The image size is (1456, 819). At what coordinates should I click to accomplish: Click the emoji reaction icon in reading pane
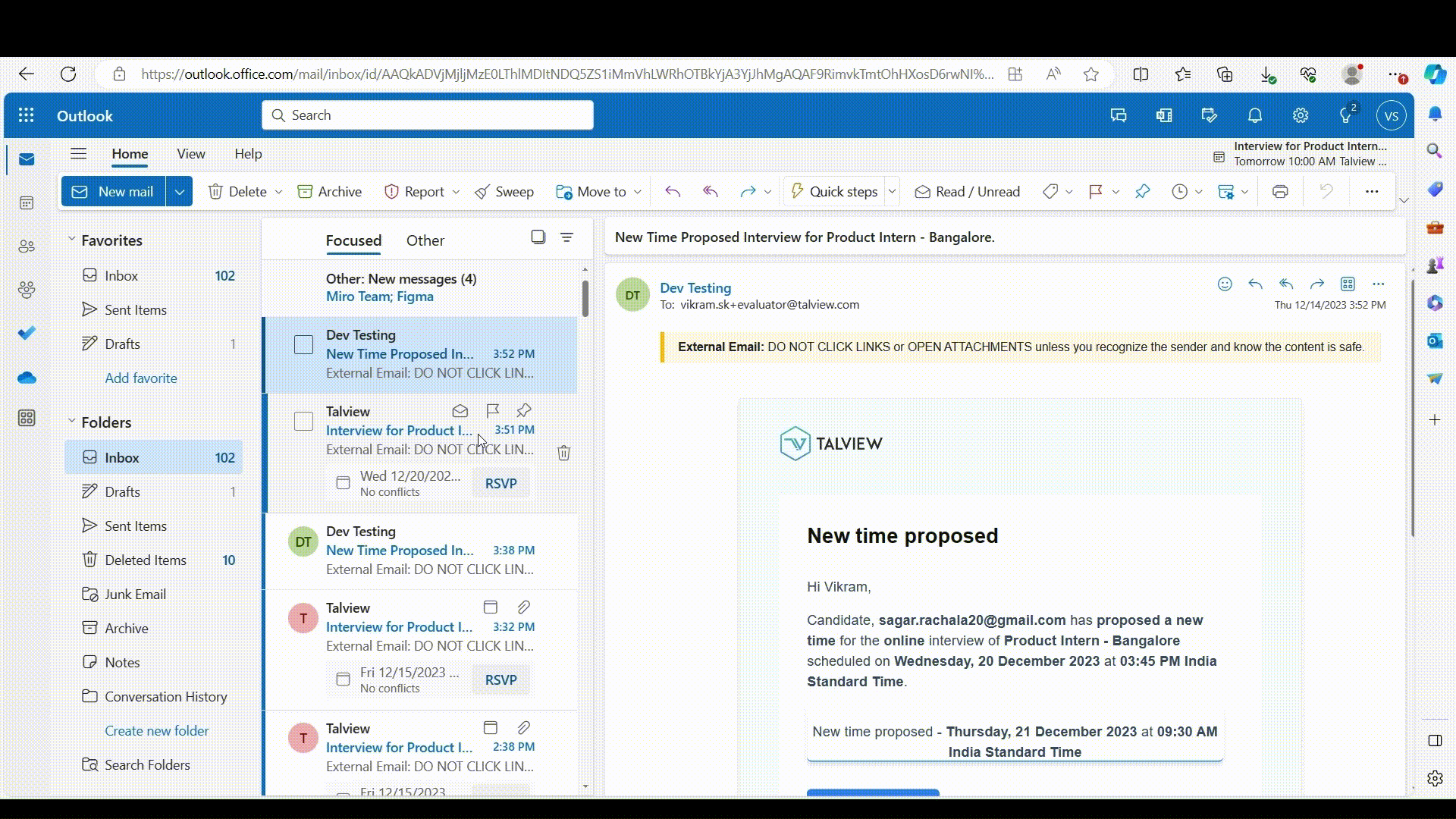coord(1225,284)
